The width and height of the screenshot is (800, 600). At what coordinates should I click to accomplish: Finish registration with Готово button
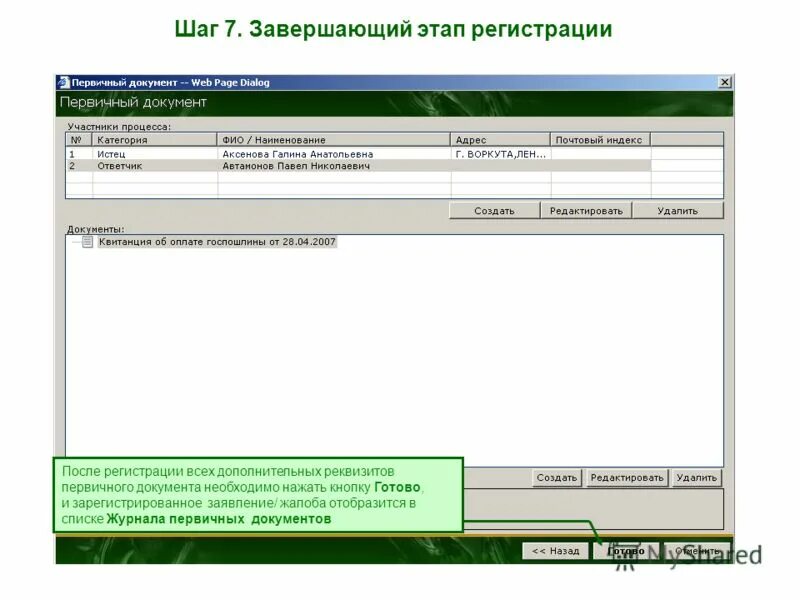626,551
